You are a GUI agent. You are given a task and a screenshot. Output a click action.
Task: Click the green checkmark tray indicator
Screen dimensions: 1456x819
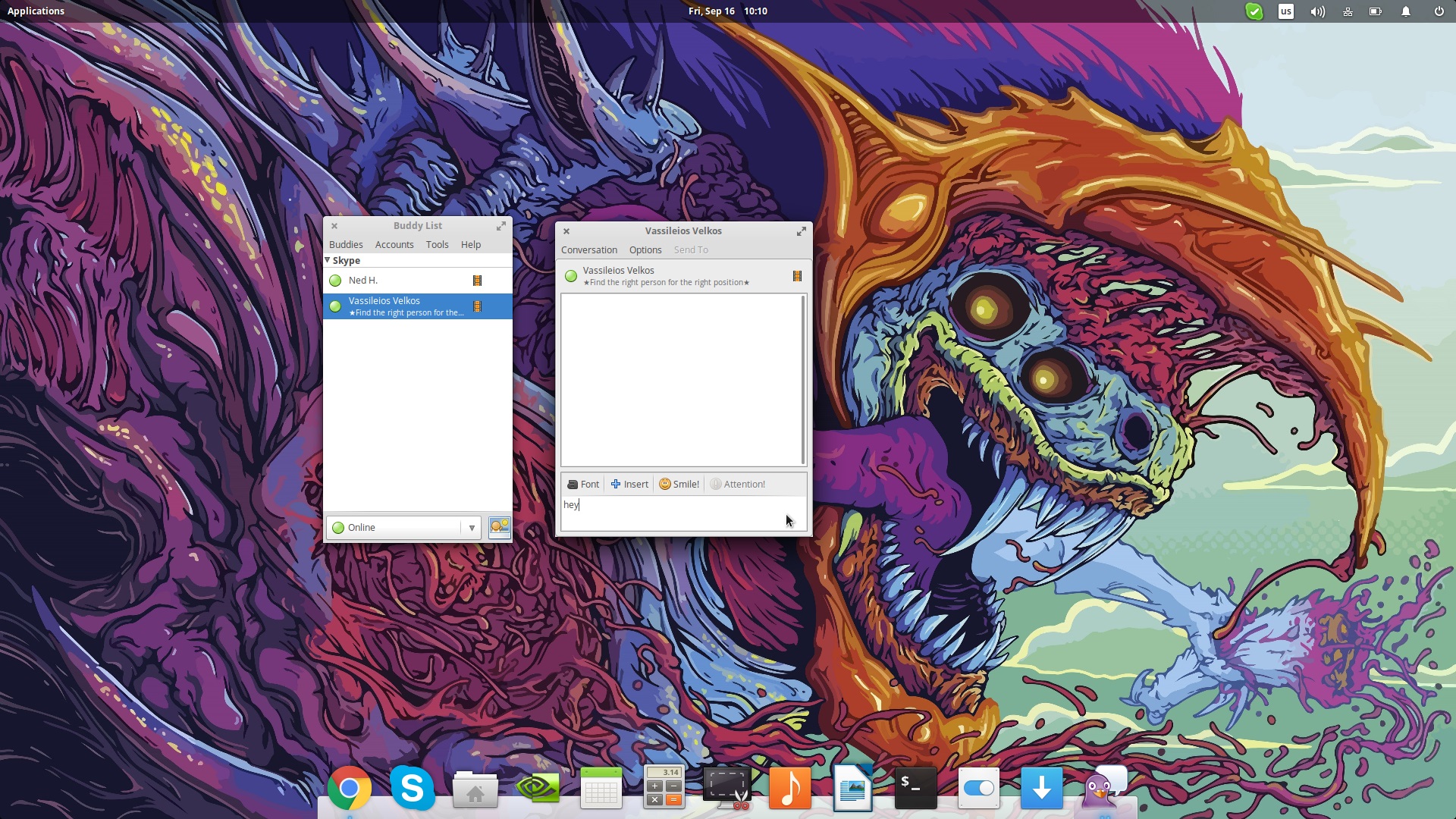[1254, 11]
